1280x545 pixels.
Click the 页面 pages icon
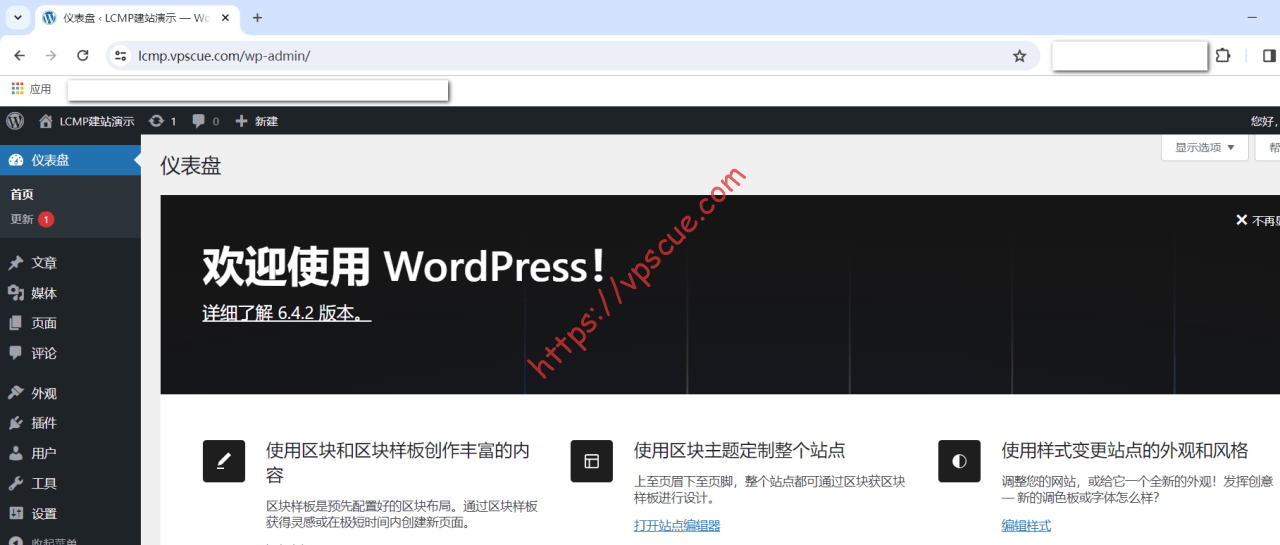[15, 323]
